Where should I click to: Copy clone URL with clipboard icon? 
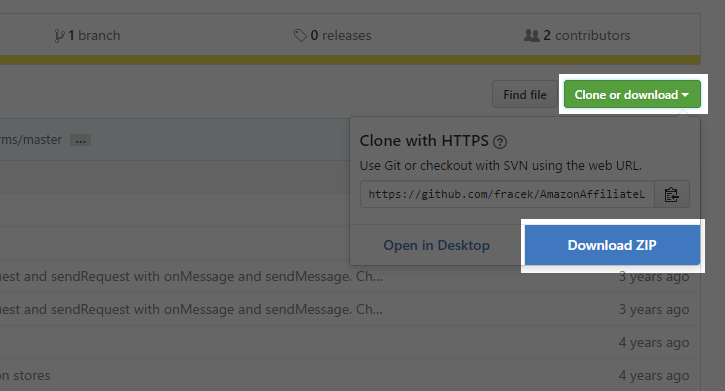[x=671, y=195]
